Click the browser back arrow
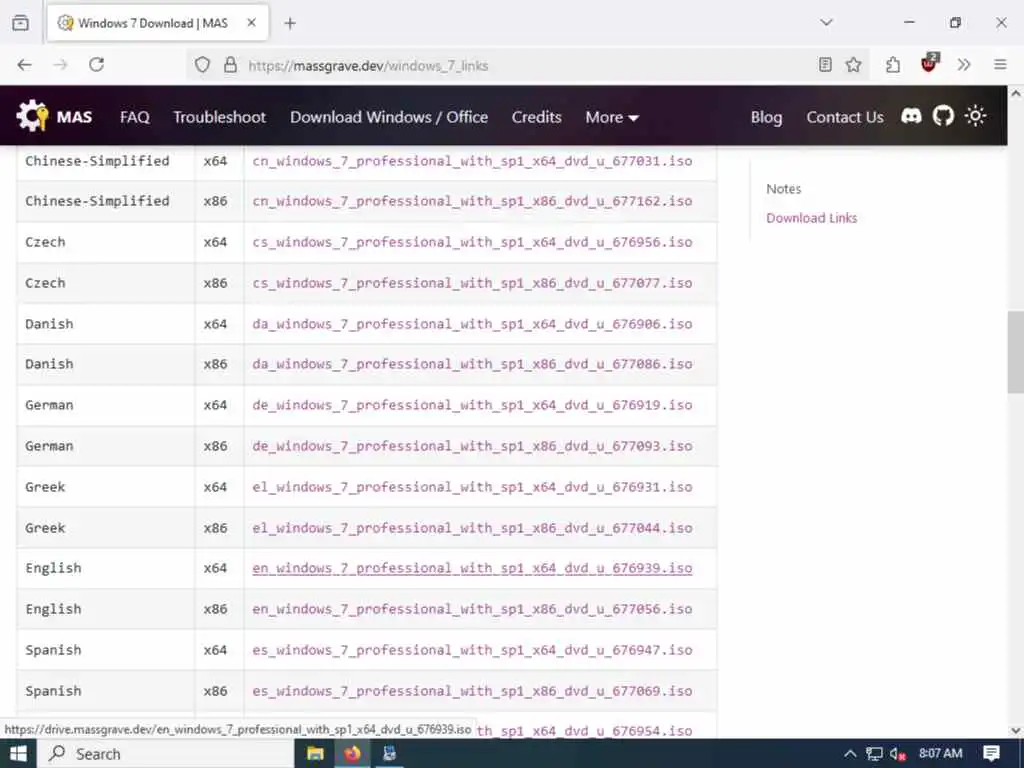 (x=24, y=65)
